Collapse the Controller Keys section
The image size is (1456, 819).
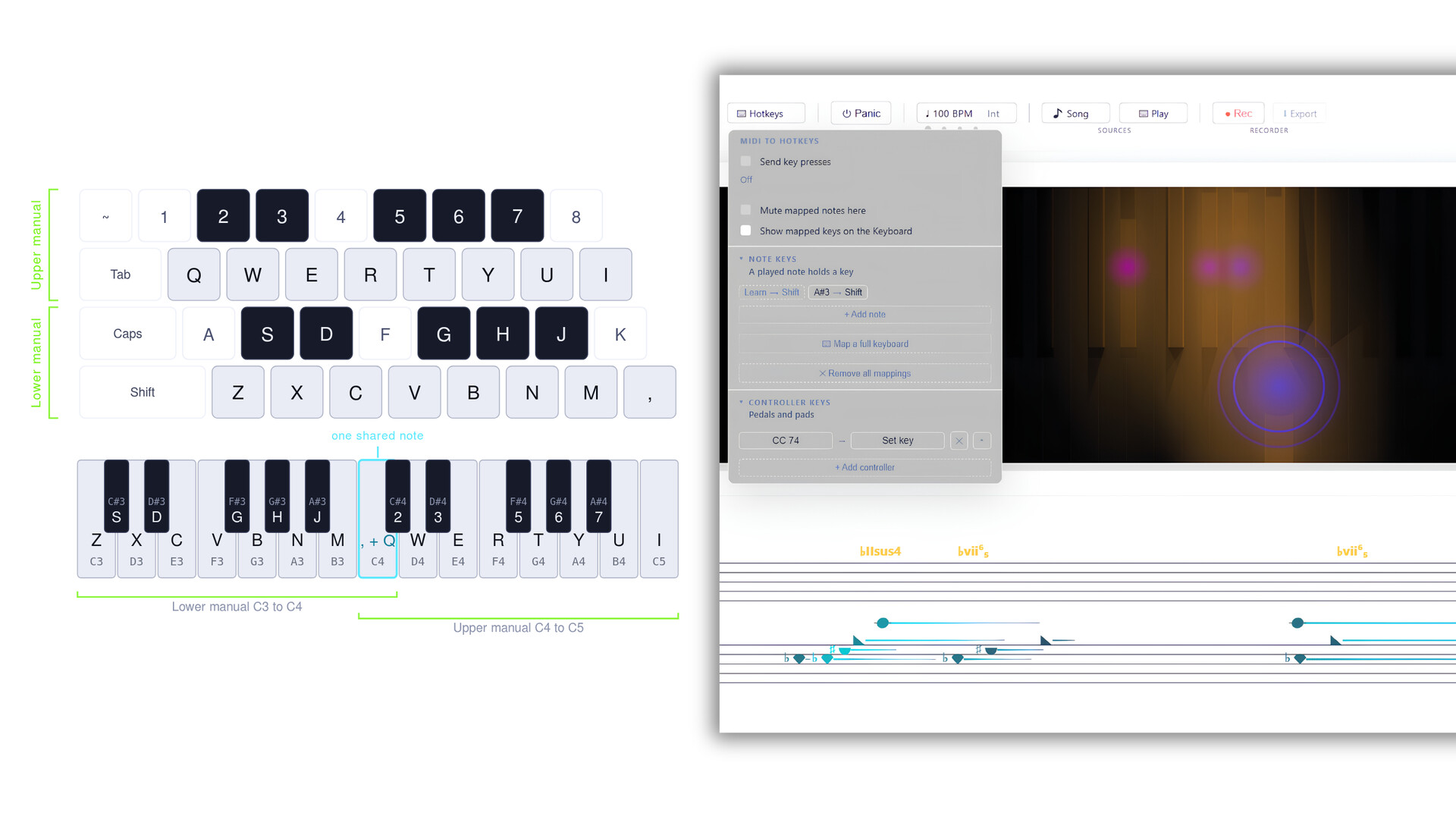[785, 402]
